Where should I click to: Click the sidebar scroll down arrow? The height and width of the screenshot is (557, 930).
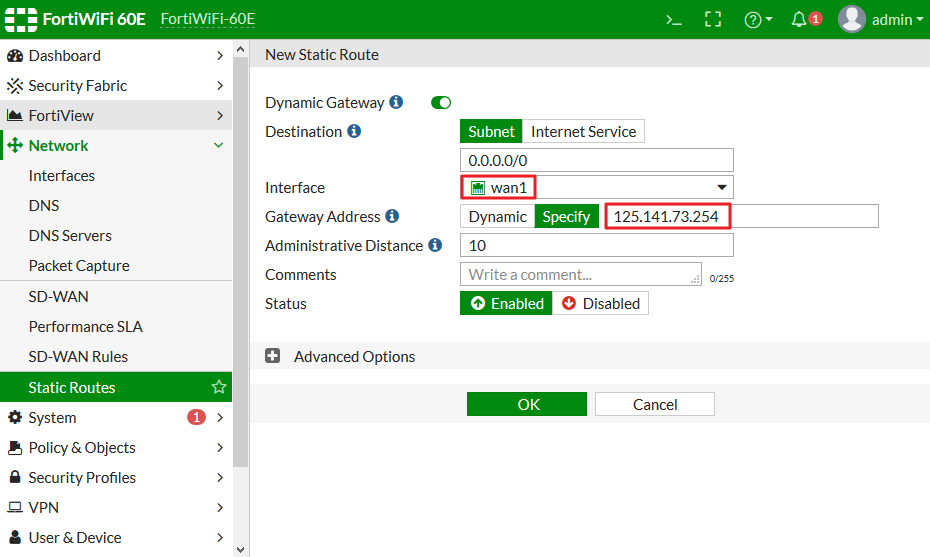pos(240,549)
